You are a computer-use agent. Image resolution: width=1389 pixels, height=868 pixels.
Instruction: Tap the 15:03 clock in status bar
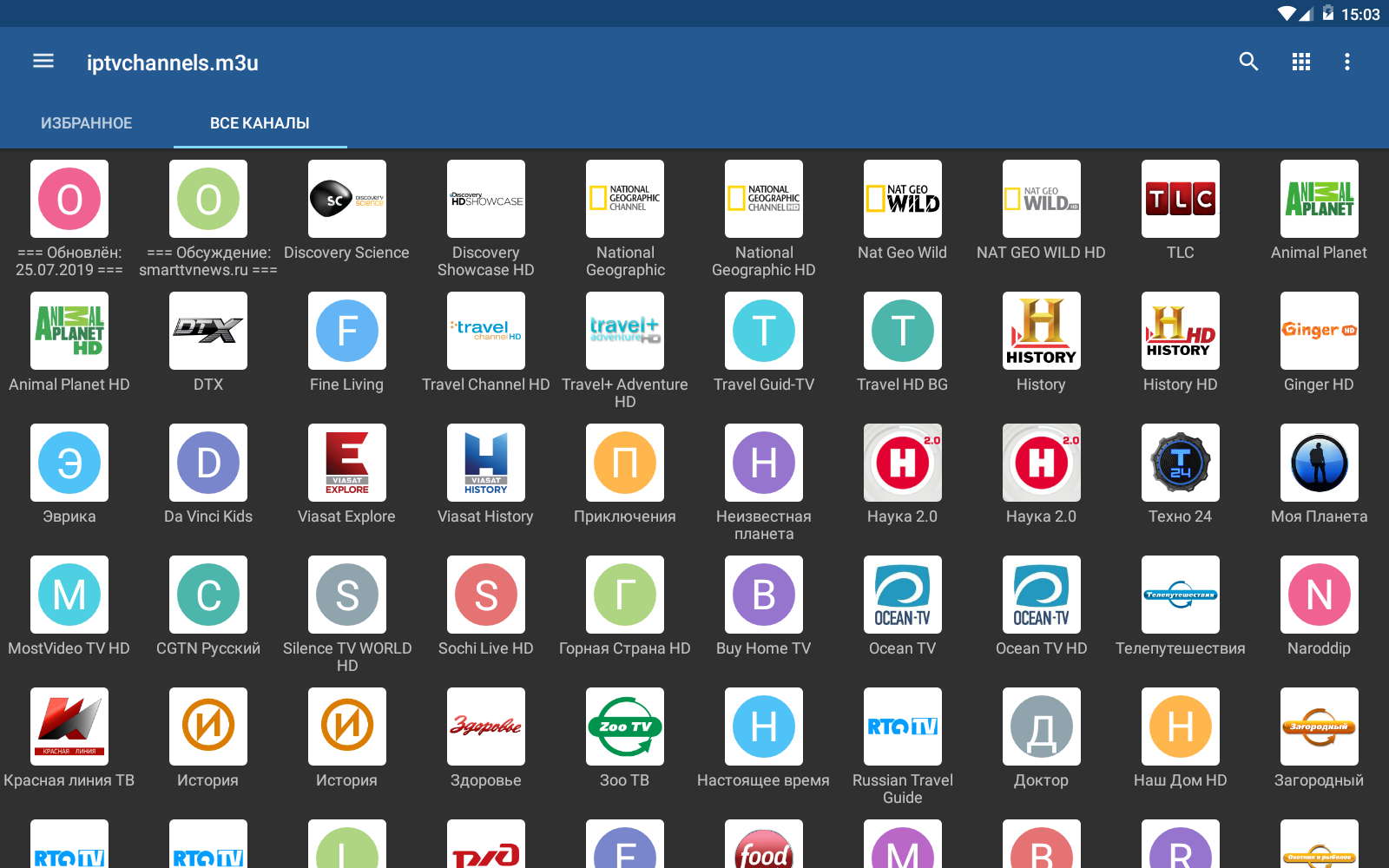(x=1360, y=14)
